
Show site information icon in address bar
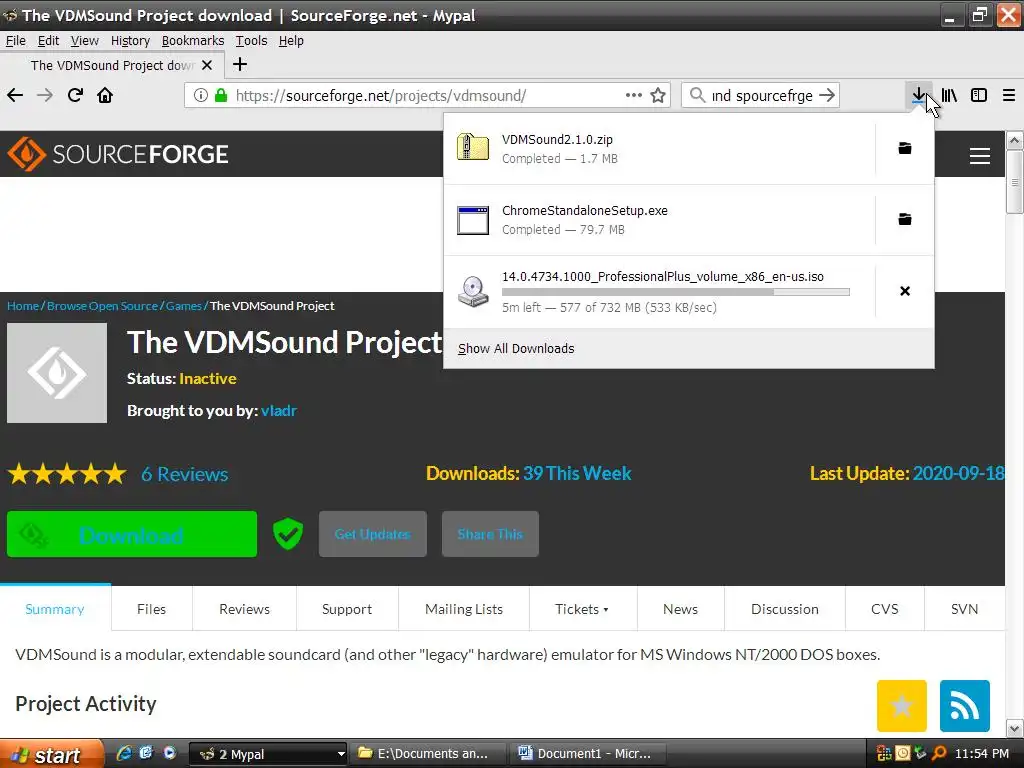[x=201, y=95]
